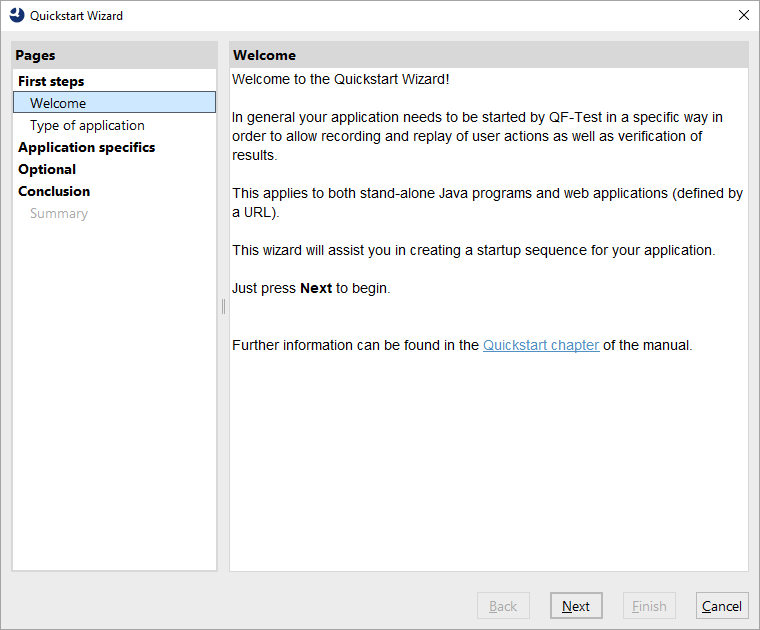This screenshot has height=630, width=760.
Task: Jump to the Optional section
Action: point(47,169)
